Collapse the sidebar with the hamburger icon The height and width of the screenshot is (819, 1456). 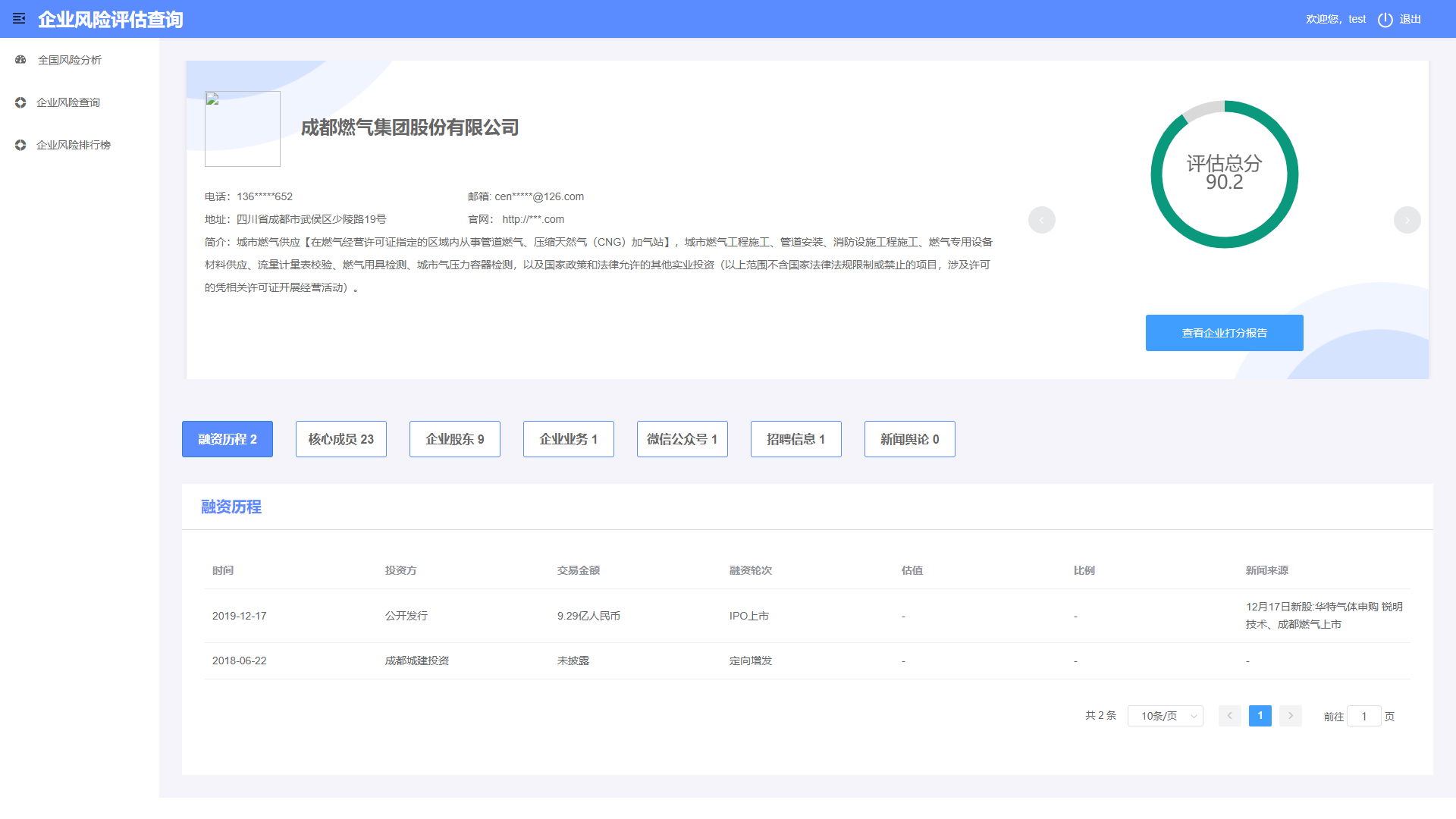tap(19, 19)
